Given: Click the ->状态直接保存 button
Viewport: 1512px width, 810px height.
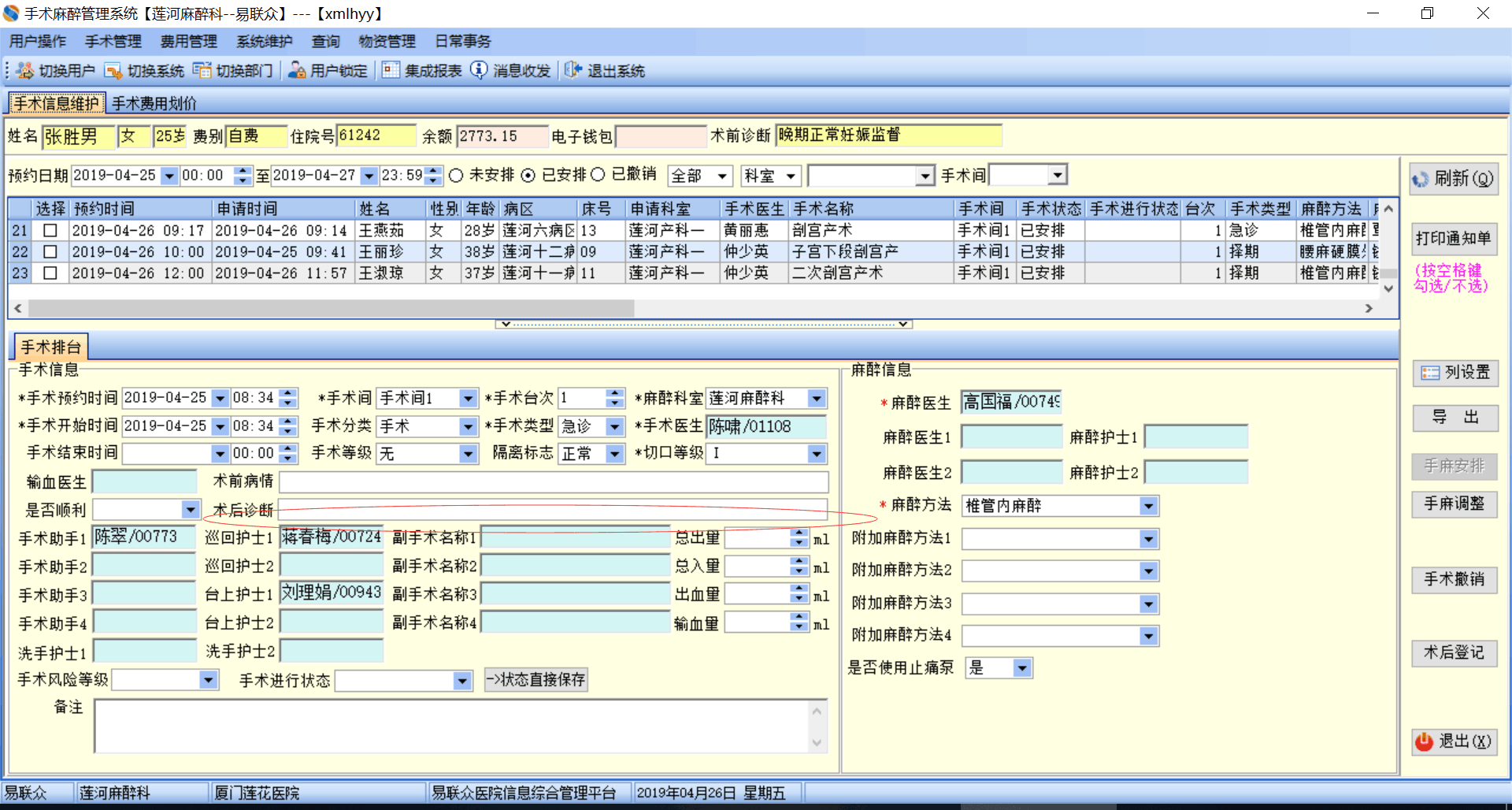Looking at the screenshot, I should 536,680.
